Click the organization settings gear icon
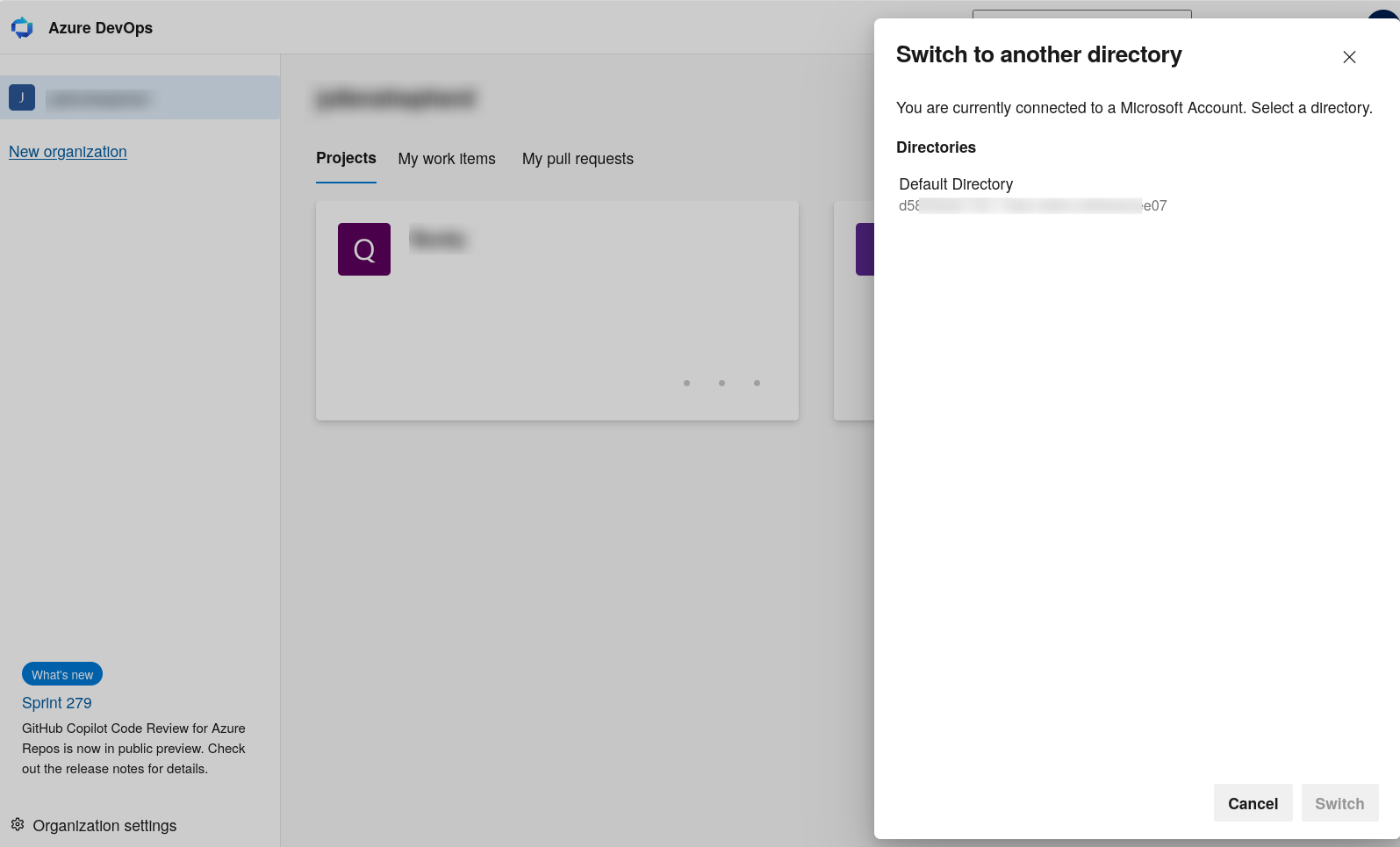The height and width of the screenshot is (847, 1400). (x=18, y=825)
